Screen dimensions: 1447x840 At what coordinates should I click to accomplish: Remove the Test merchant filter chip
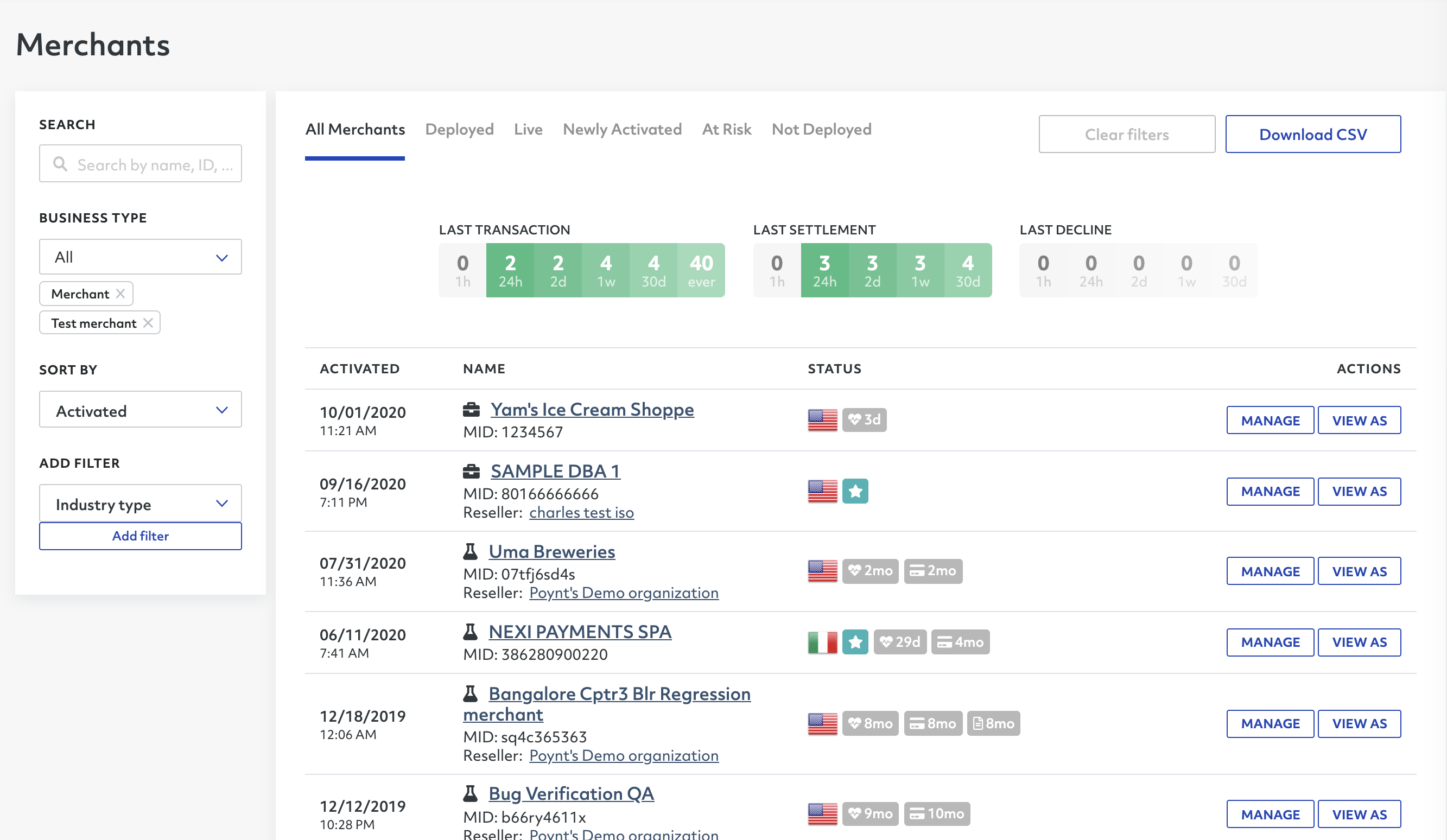148,323
